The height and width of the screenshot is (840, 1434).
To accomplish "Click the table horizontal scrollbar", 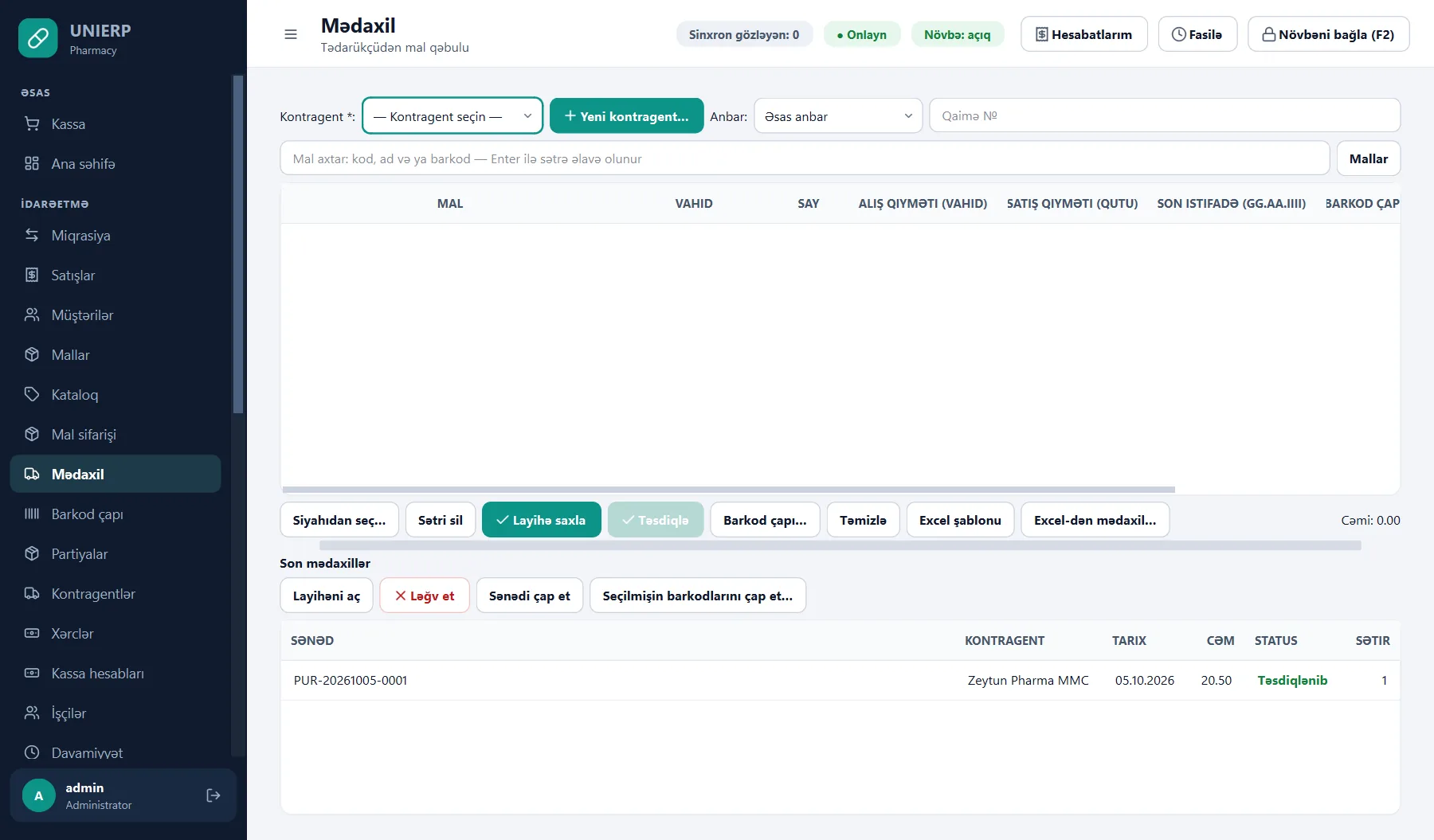I will coord(728,490).
